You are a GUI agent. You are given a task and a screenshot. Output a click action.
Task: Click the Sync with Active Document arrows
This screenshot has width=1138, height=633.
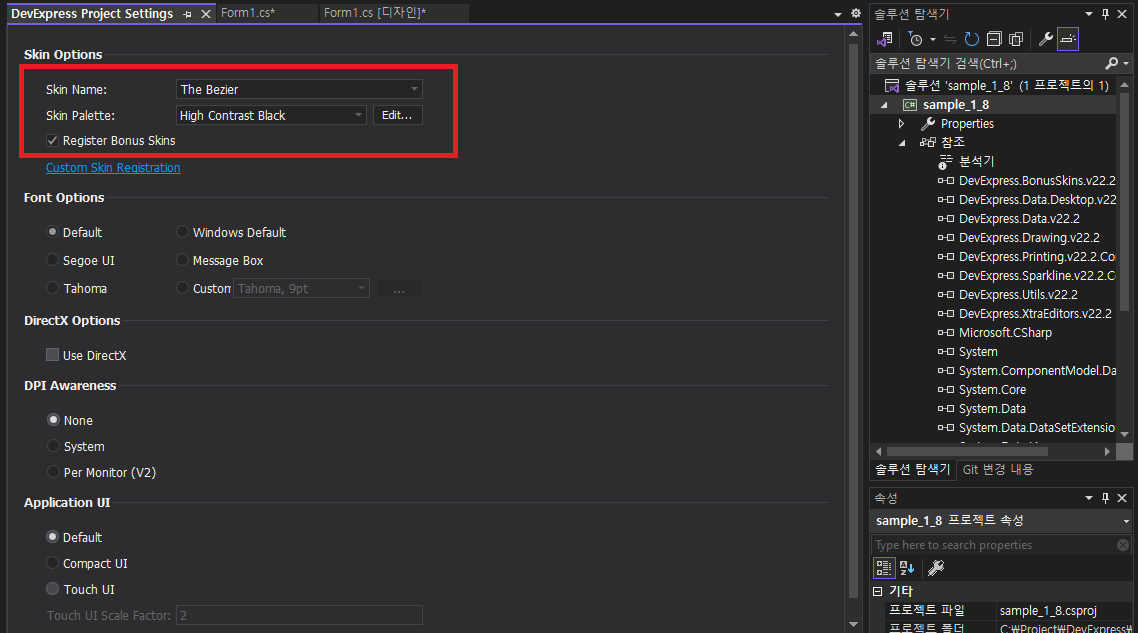coord(950,39)
